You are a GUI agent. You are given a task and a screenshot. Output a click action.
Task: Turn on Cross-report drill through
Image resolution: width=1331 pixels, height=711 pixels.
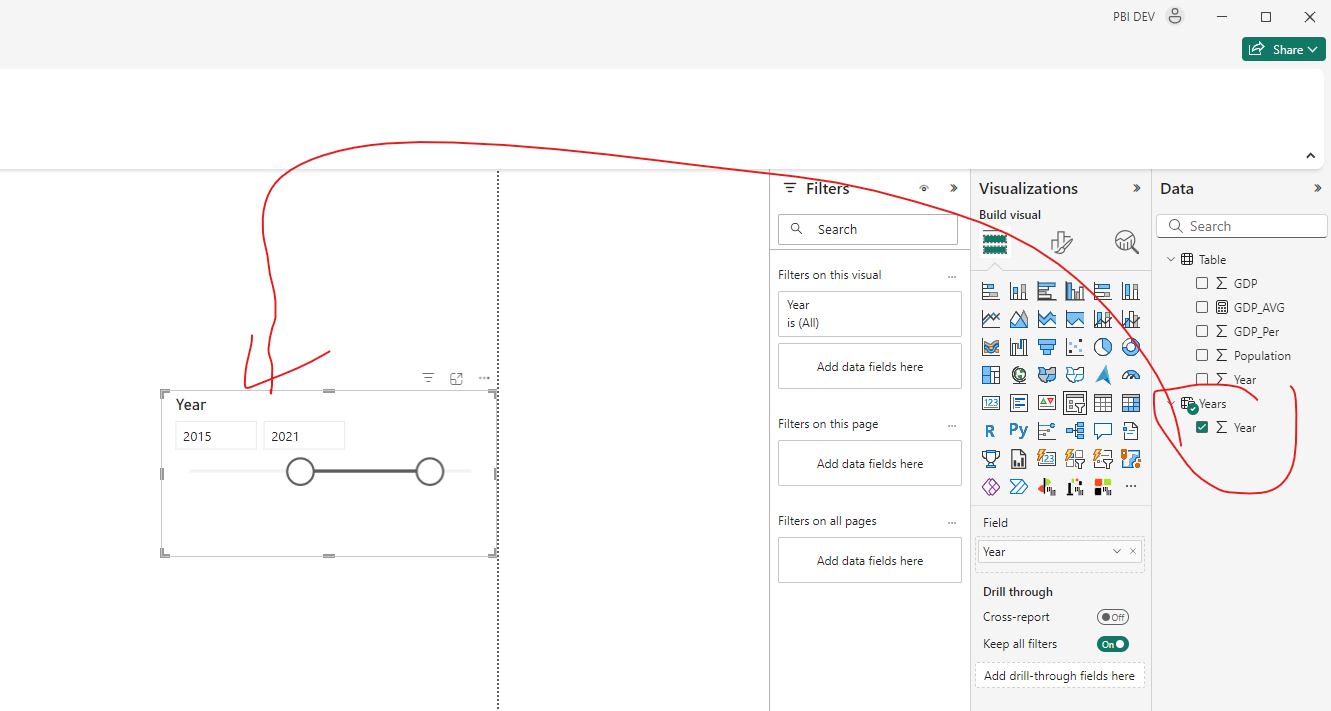1113,617
